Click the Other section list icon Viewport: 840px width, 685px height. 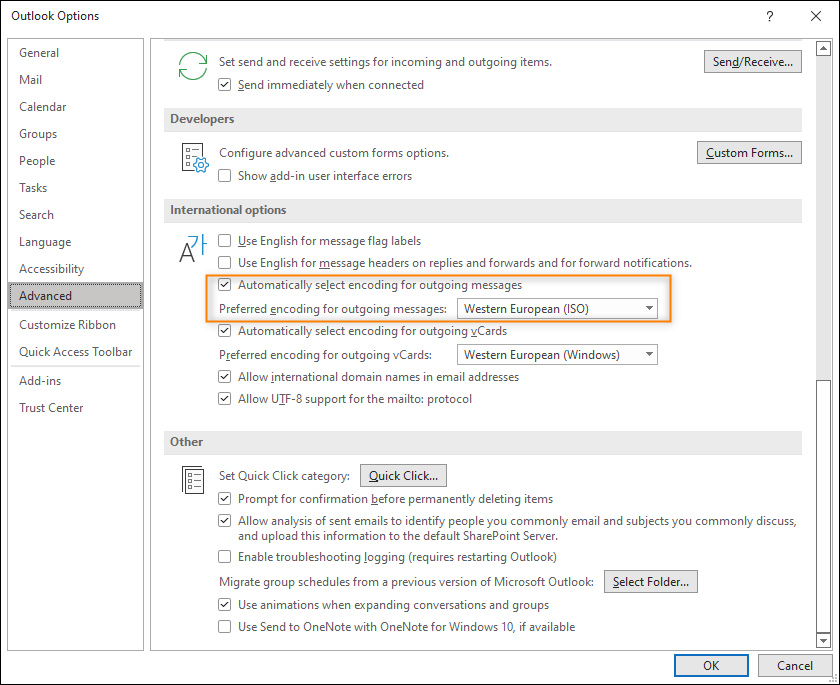click(x=193, y=479)
